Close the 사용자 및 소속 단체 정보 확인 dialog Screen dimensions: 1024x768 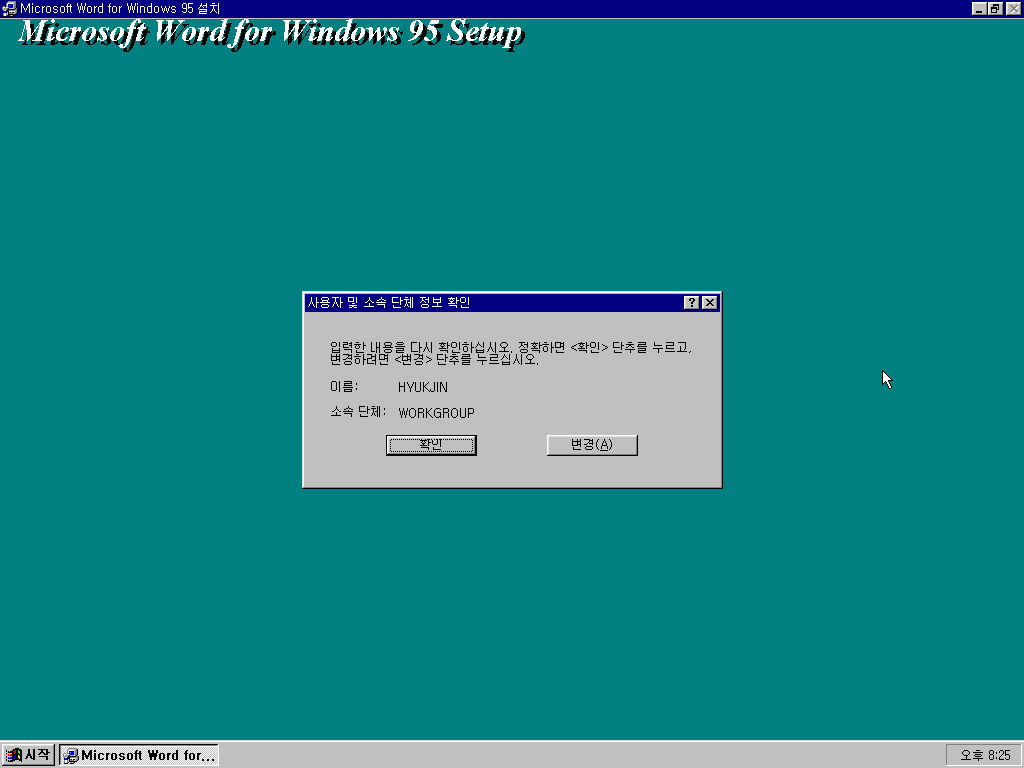pos(710,302)
